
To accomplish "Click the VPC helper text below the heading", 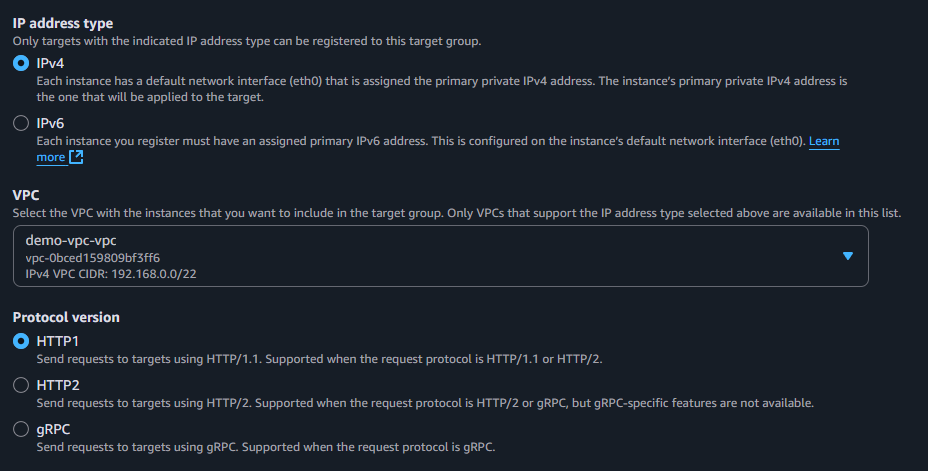I will (456, 213).
